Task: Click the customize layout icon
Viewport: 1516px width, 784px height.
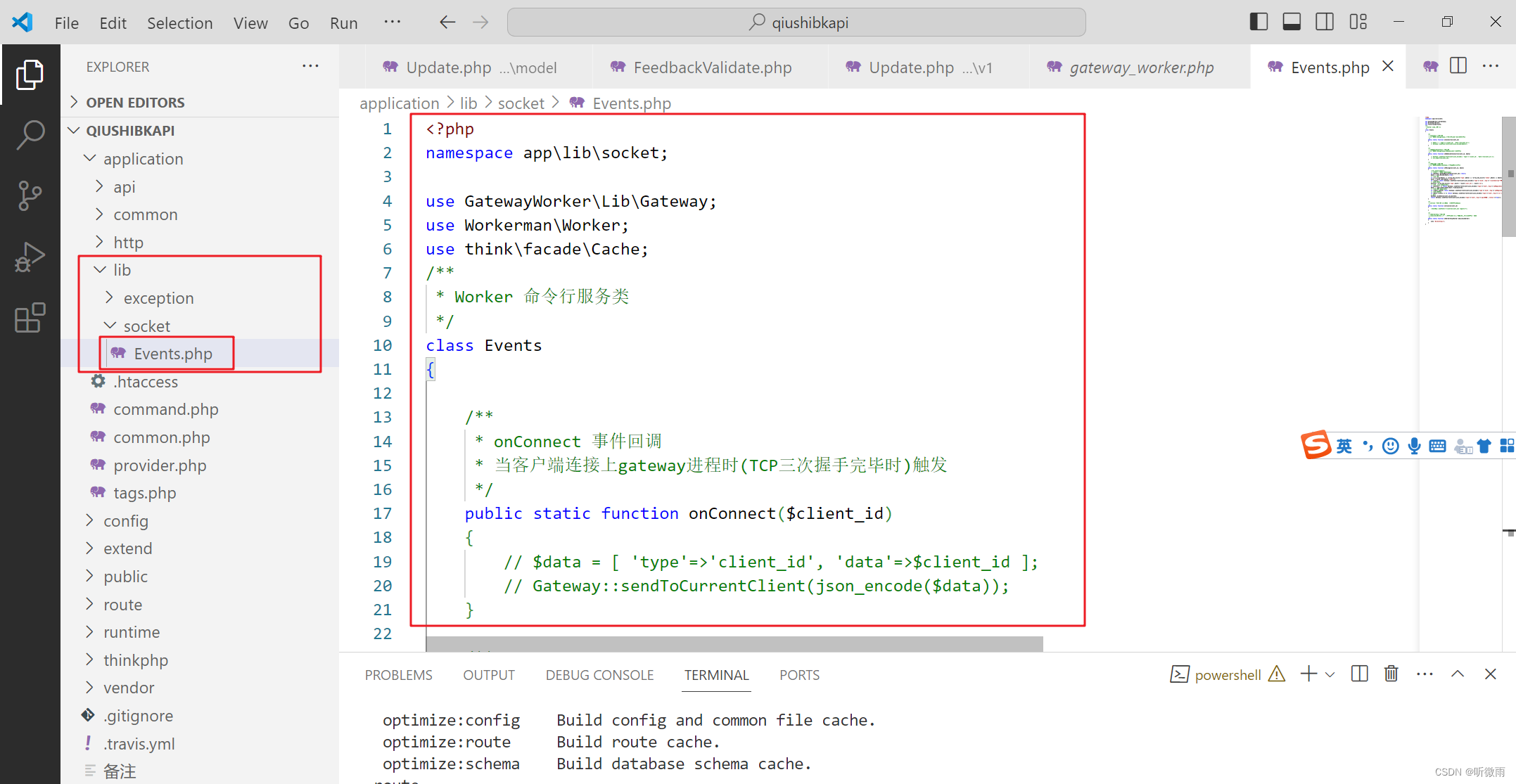Action: (x=1358, y=22)
